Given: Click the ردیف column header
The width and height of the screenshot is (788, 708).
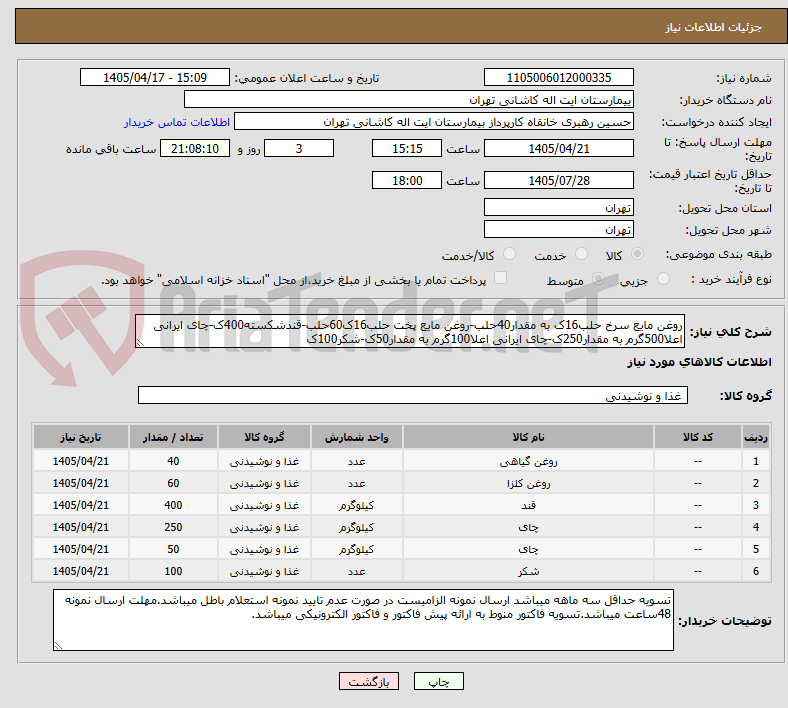Looking at the screenshot, I should coord(756,437).
